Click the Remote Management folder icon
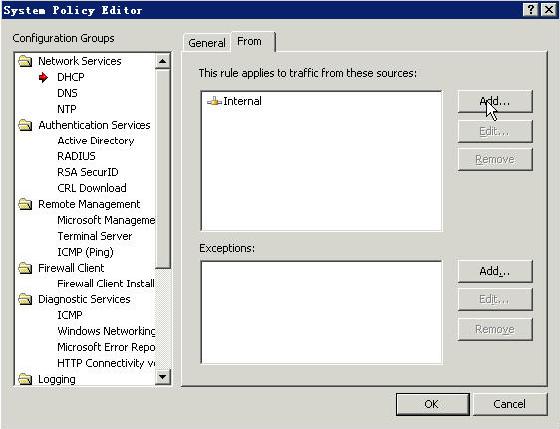The width and height of the screenshot is (560, 429). click(25, 204)
